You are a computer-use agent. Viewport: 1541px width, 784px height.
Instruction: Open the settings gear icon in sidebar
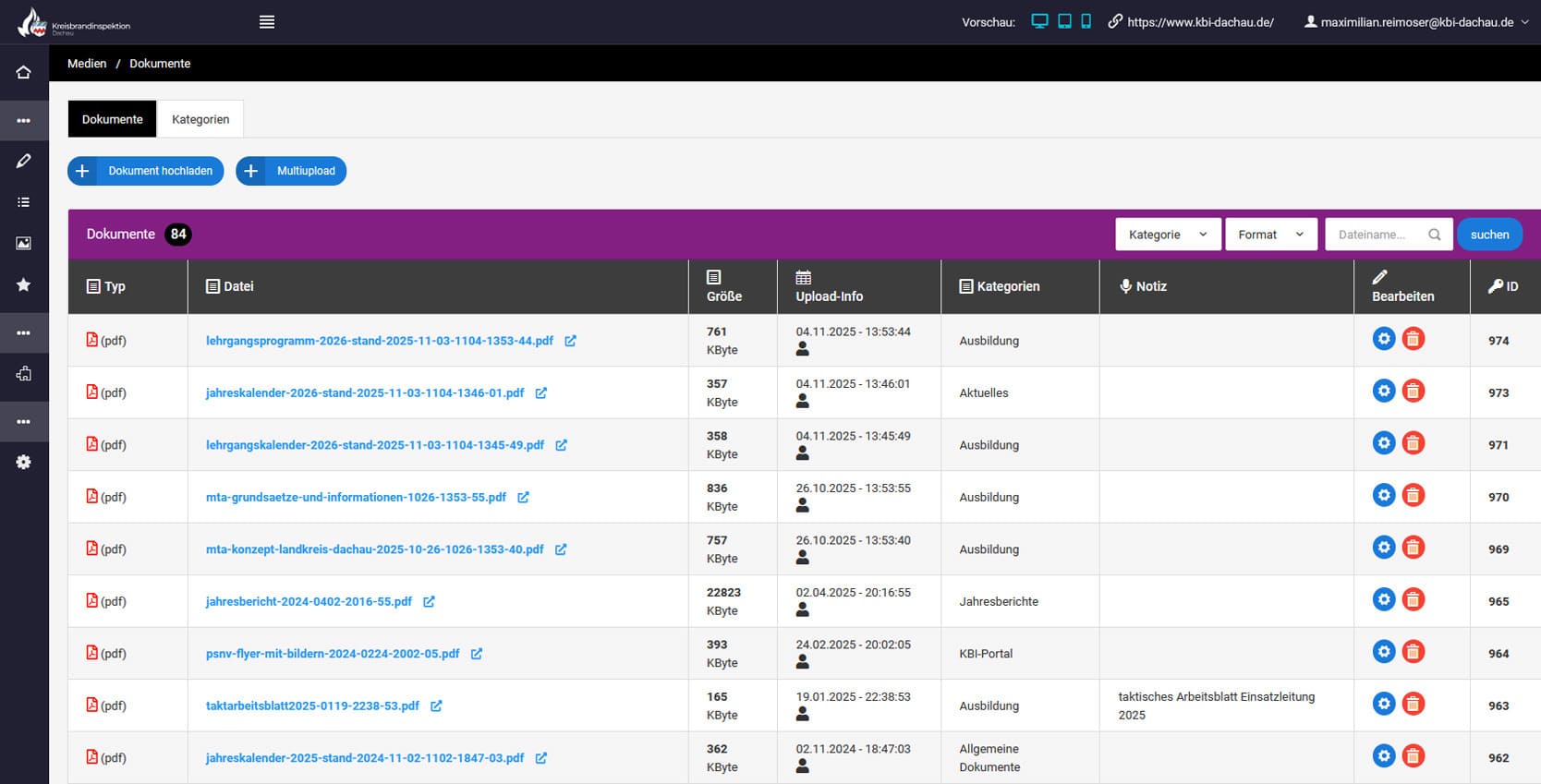(x=24, y=462)
